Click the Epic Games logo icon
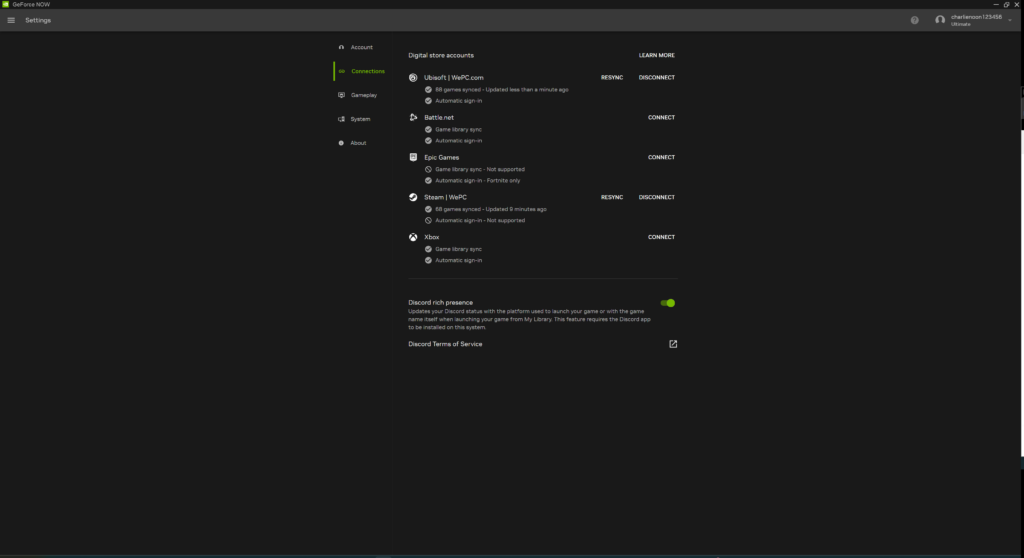The height and width of the screenshot is (558, 1024). coord(414,158)
